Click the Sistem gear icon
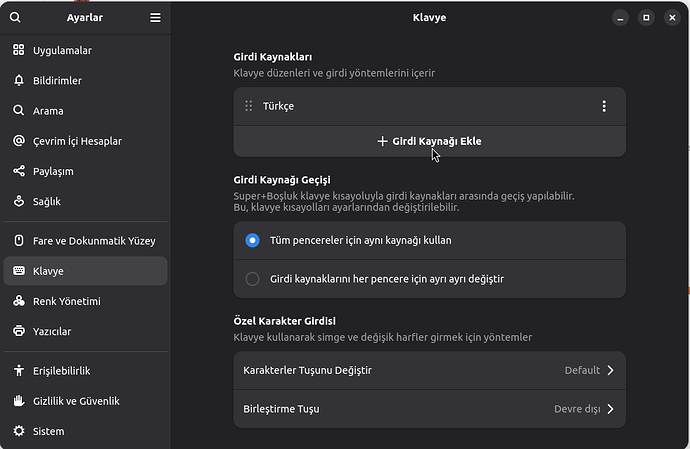 click(x=19, y=431)
